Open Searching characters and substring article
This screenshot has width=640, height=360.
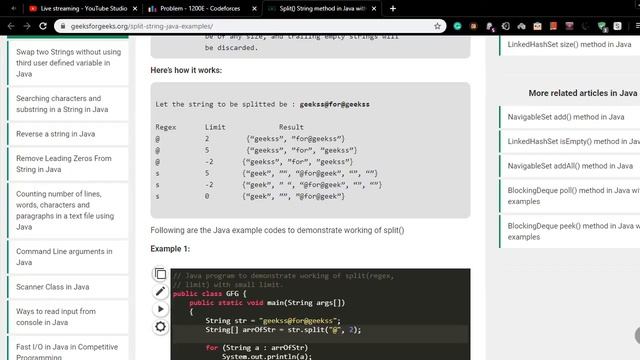(x=62, y=104)
